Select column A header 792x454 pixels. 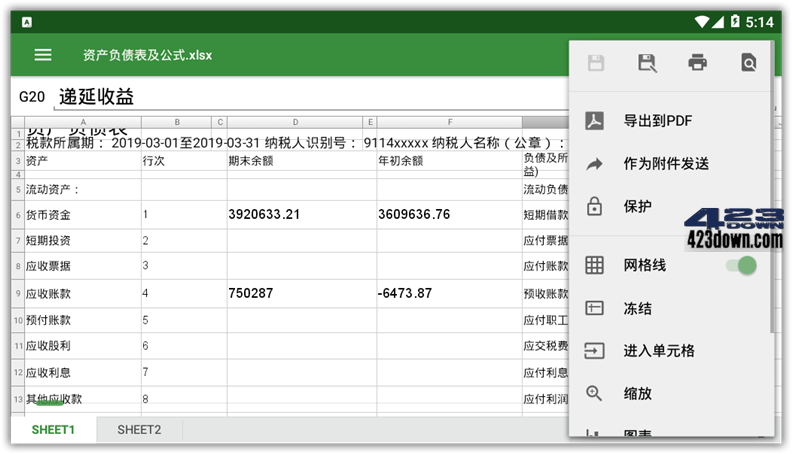(x=83, y=122)
